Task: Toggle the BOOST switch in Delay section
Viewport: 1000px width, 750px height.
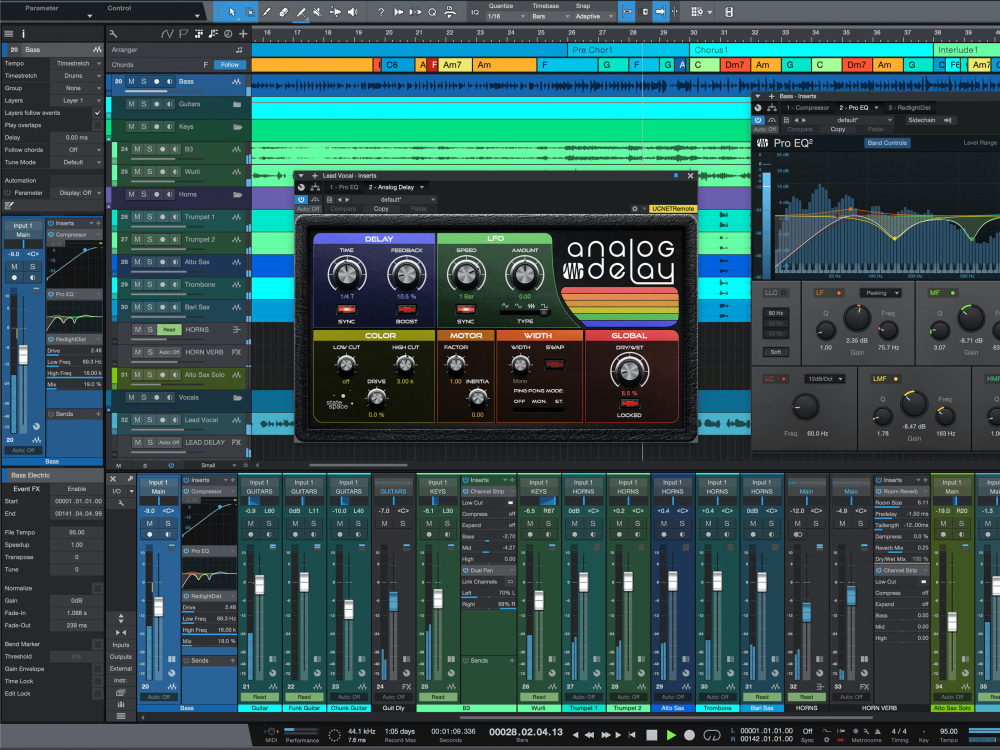Action: (406, 310)
